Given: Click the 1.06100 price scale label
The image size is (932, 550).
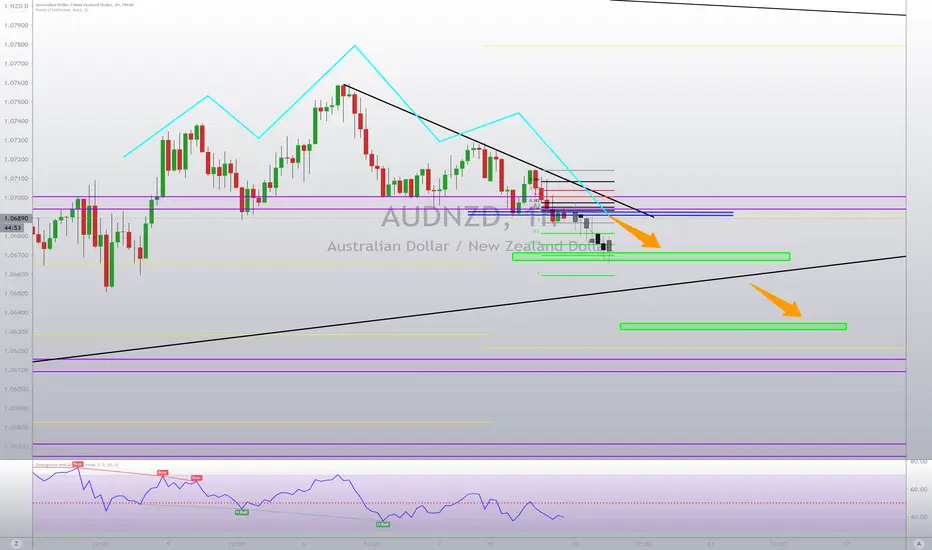Looking at the screenshot, I should click(x=16, y=370).
